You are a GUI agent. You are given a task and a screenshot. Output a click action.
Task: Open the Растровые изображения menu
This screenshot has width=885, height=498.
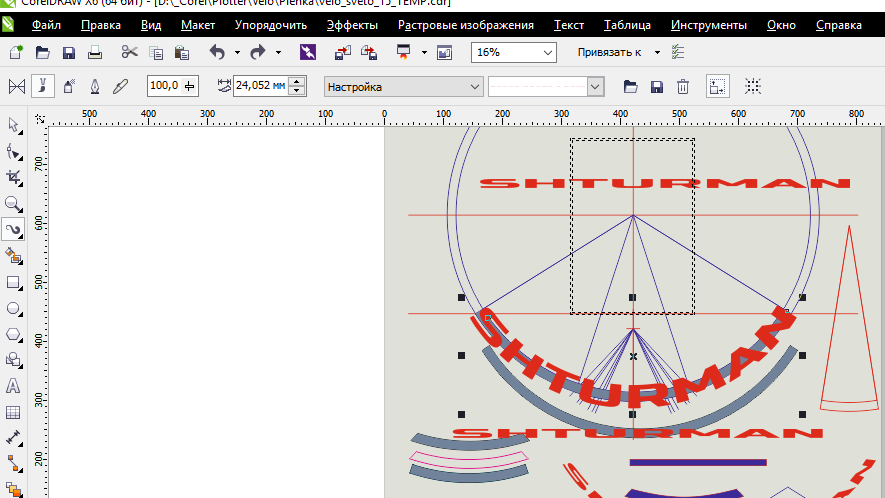[x=466, y=25]
